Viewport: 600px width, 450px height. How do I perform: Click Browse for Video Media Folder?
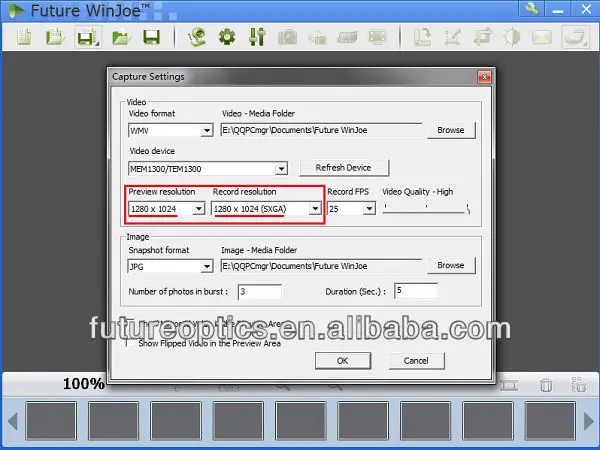[x=451, y=130]
